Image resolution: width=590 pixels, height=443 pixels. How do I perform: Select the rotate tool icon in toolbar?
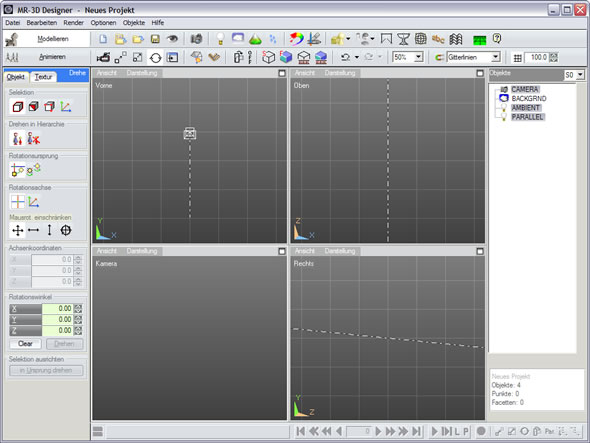coord(155,58)
